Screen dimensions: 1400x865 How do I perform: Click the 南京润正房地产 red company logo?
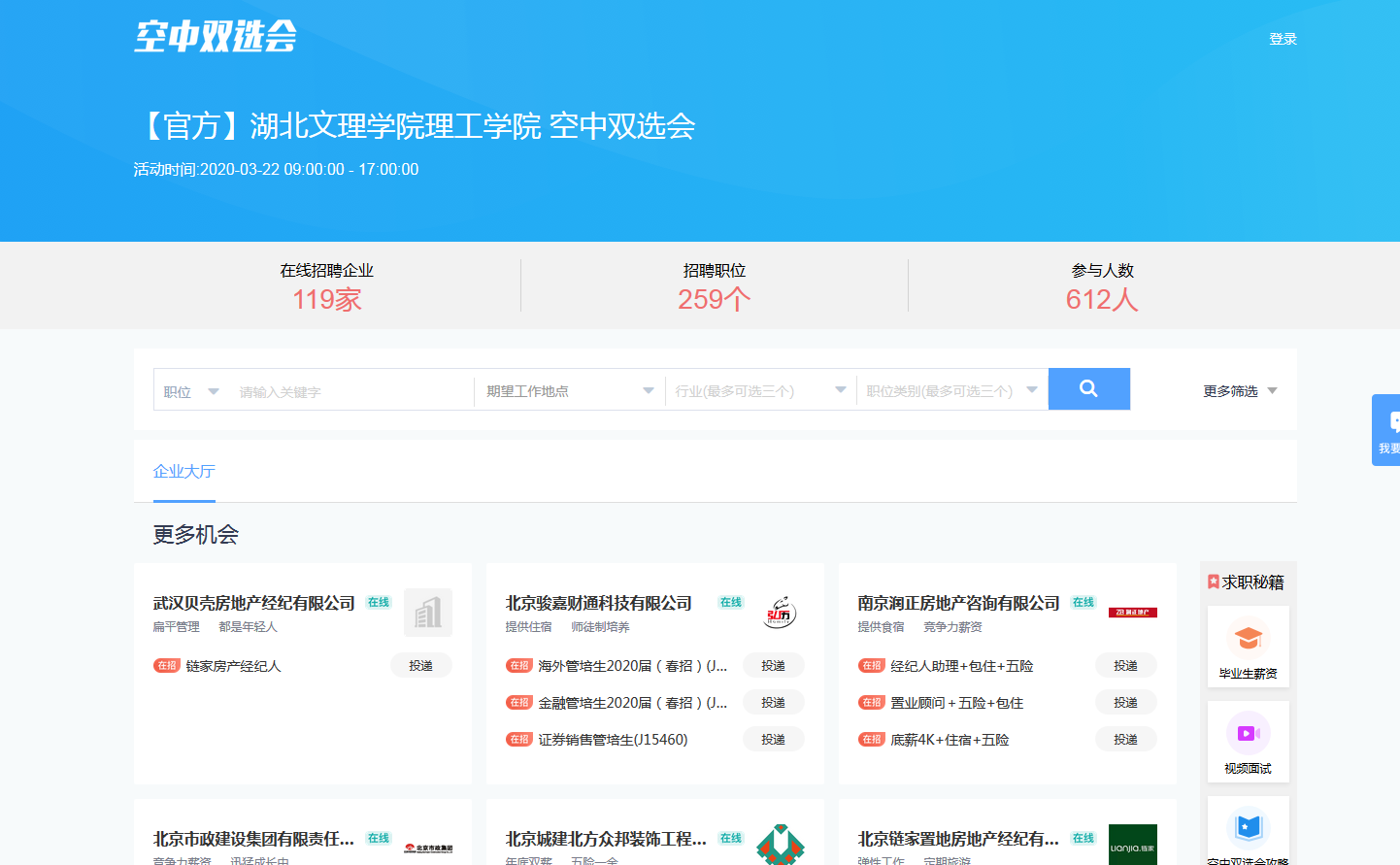pyautogui.click(x=1132, y=613)
